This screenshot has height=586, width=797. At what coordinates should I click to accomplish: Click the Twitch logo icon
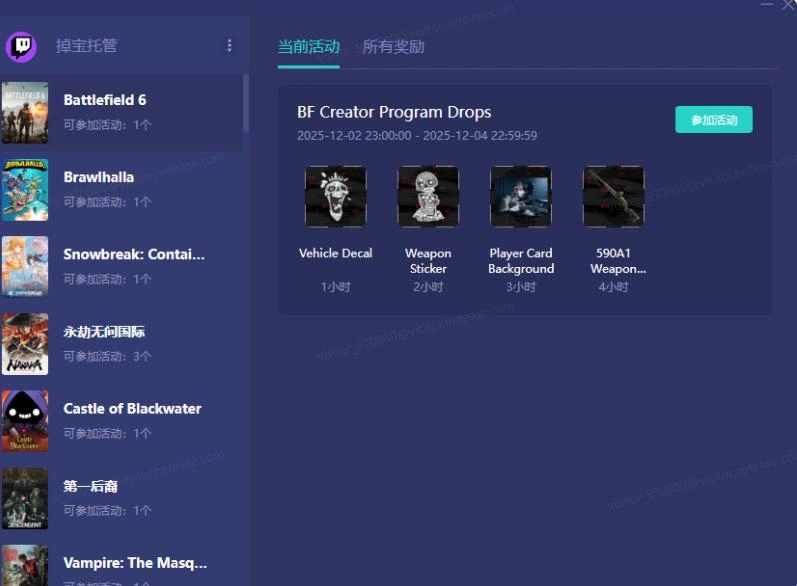pos(21,47)
